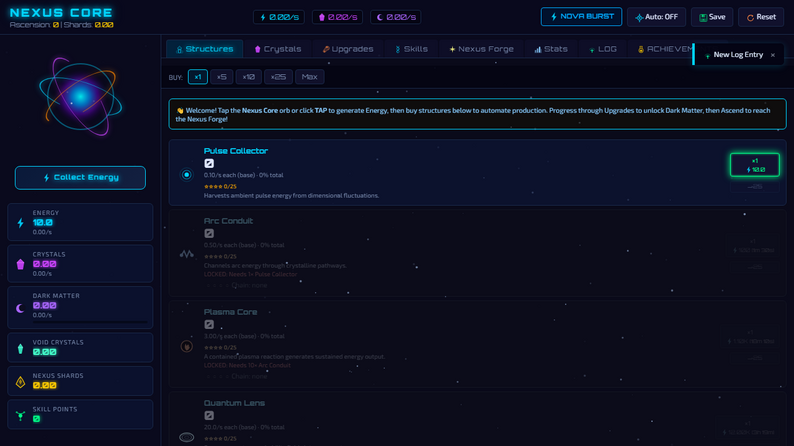Click the Arc Conduit wave icon
794x446 pixels.
pyautogui.click(x=186, y=254)
